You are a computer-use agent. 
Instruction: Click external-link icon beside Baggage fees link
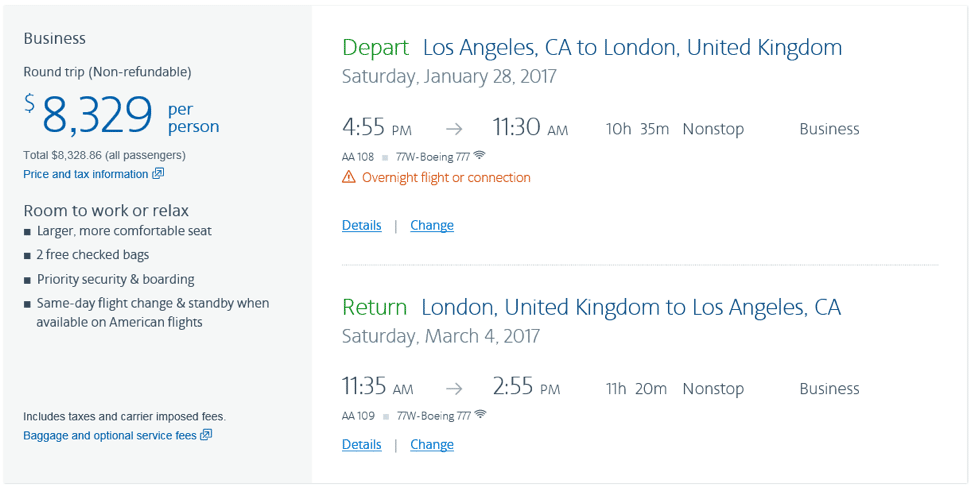pyautogui.click(x=206, y=435)
